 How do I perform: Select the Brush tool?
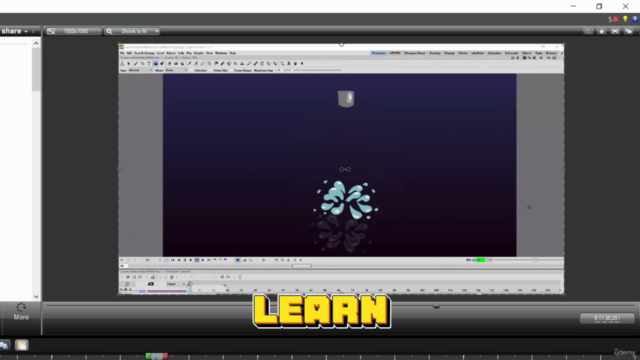coord(136,63)
